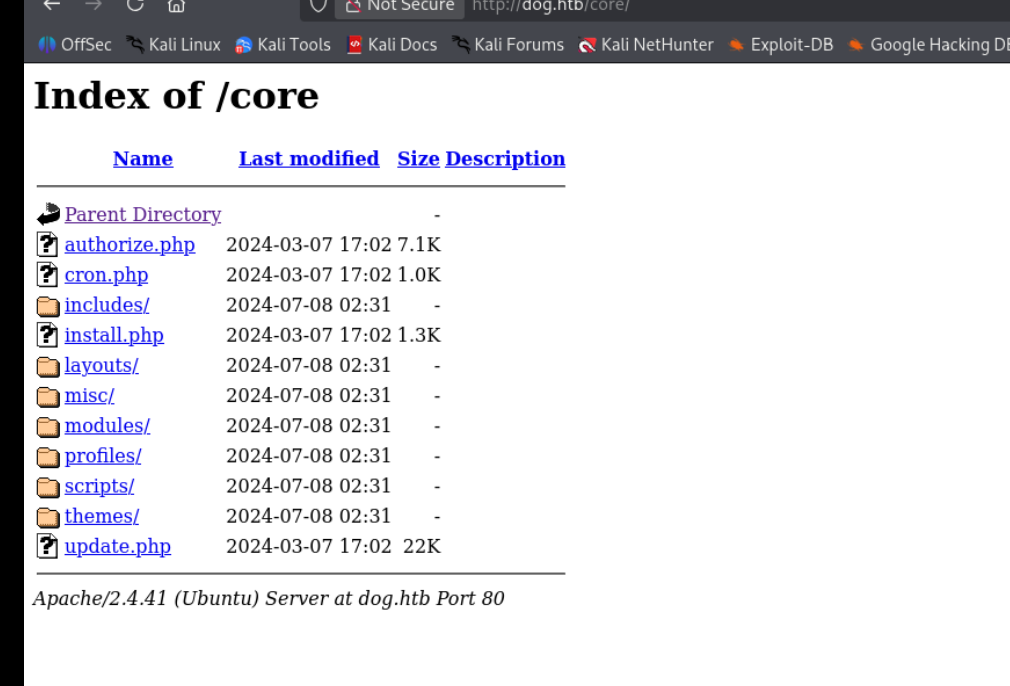Open the Exploit-DB bookmark
Screen dimensions: 1010x686
tap(781, 45)
